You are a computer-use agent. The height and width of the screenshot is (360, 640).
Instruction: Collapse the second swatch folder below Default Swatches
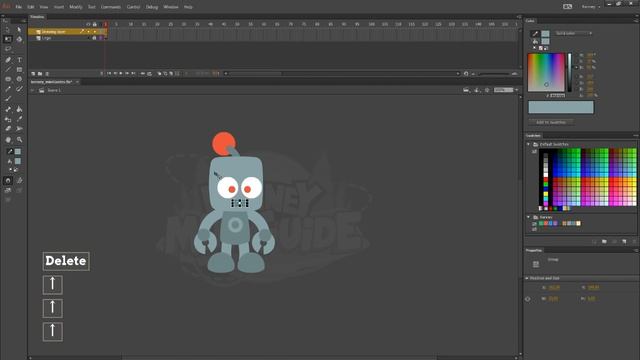pos(529,217)
